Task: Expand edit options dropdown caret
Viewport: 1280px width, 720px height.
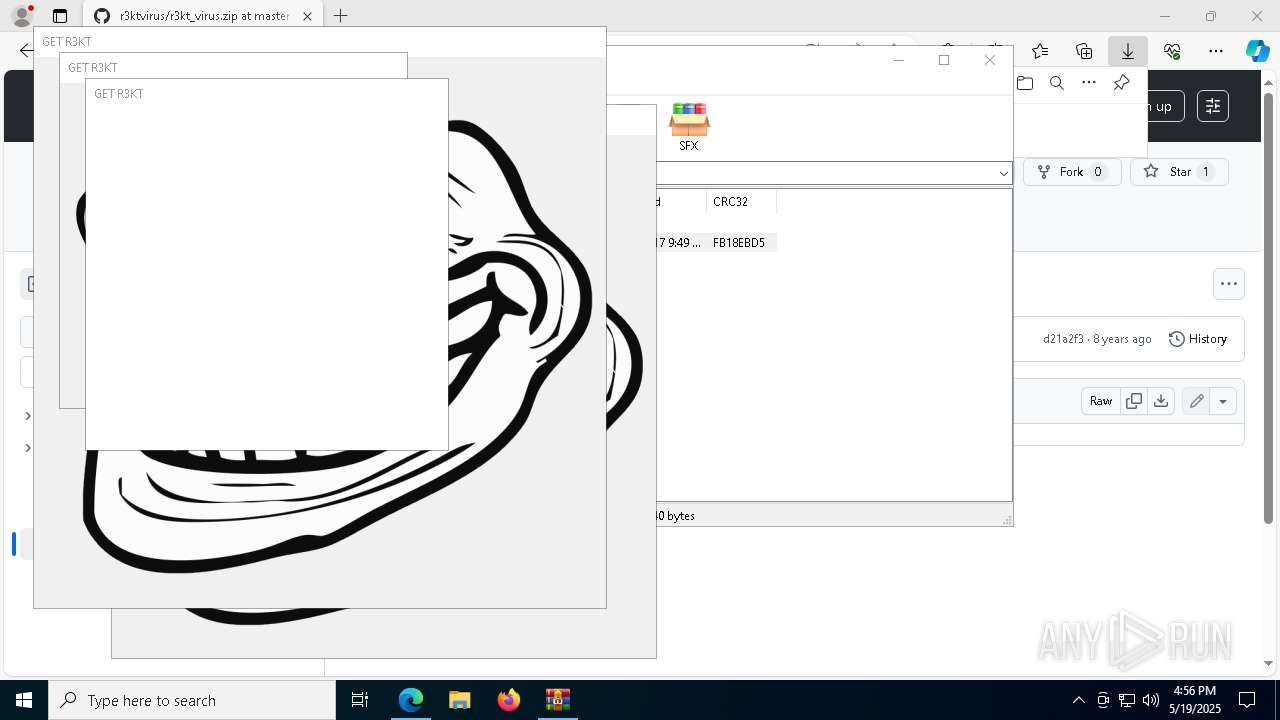Action: point(1223,401)
